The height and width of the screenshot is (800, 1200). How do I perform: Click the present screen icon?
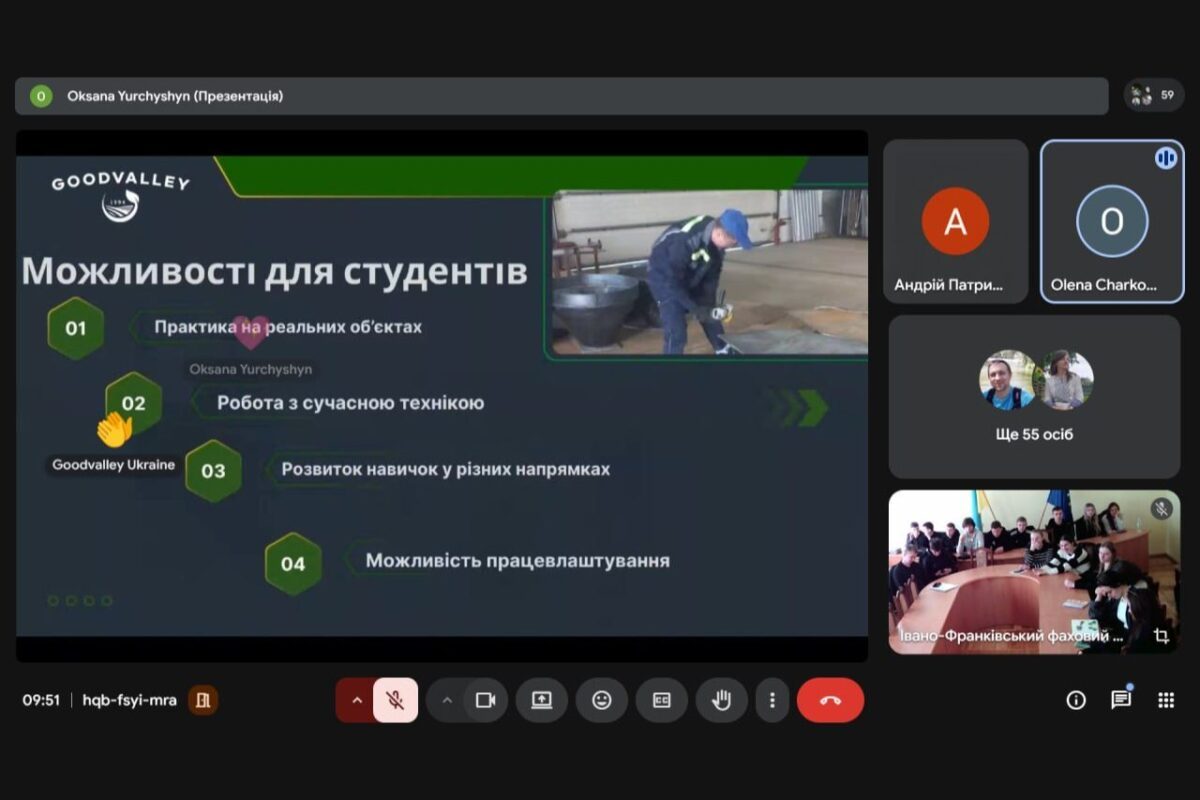click(x=541, y=700)
